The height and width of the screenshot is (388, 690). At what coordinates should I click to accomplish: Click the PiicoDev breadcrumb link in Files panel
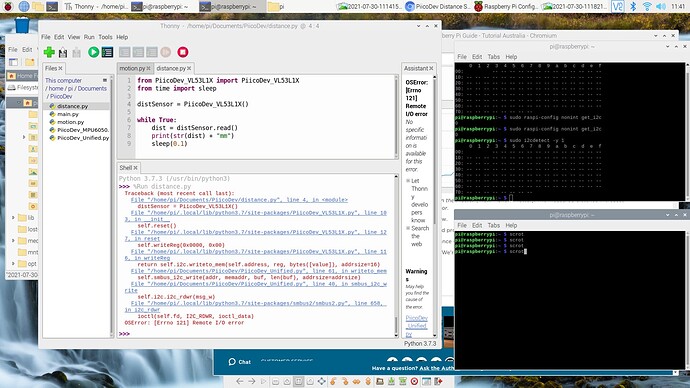(61, 96)
